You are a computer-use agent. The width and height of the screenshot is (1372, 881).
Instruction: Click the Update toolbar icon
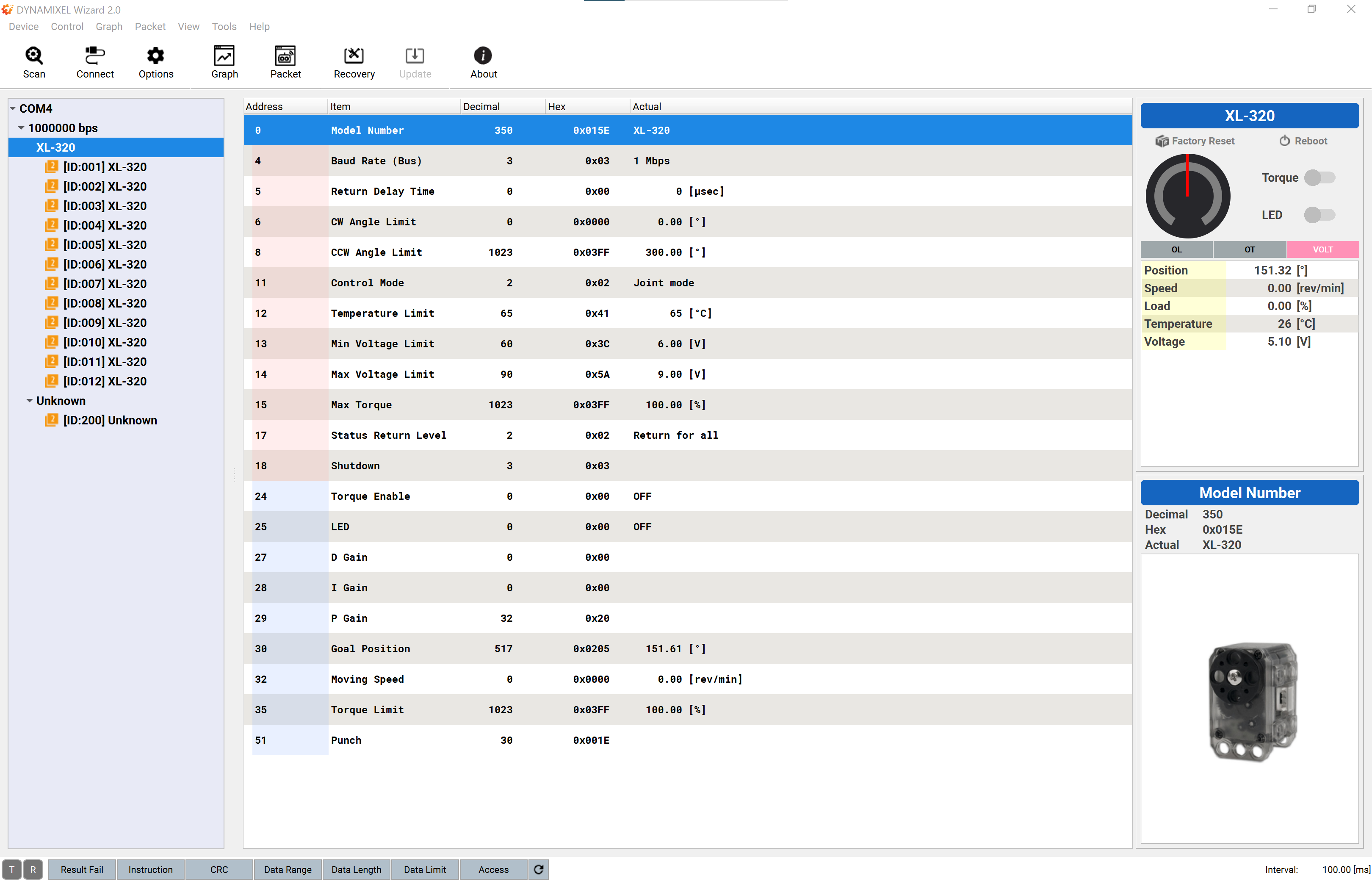click(x=415, y=62)
